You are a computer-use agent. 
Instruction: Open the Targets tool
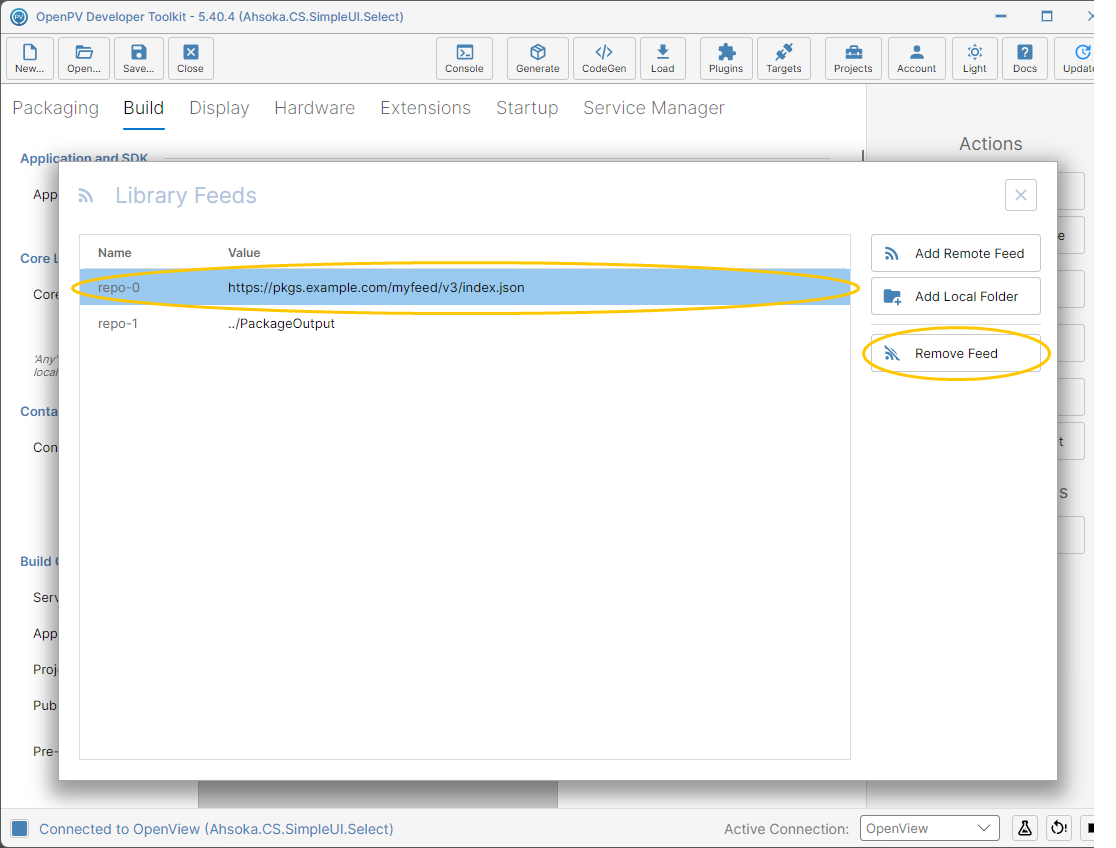click(783, 58)
